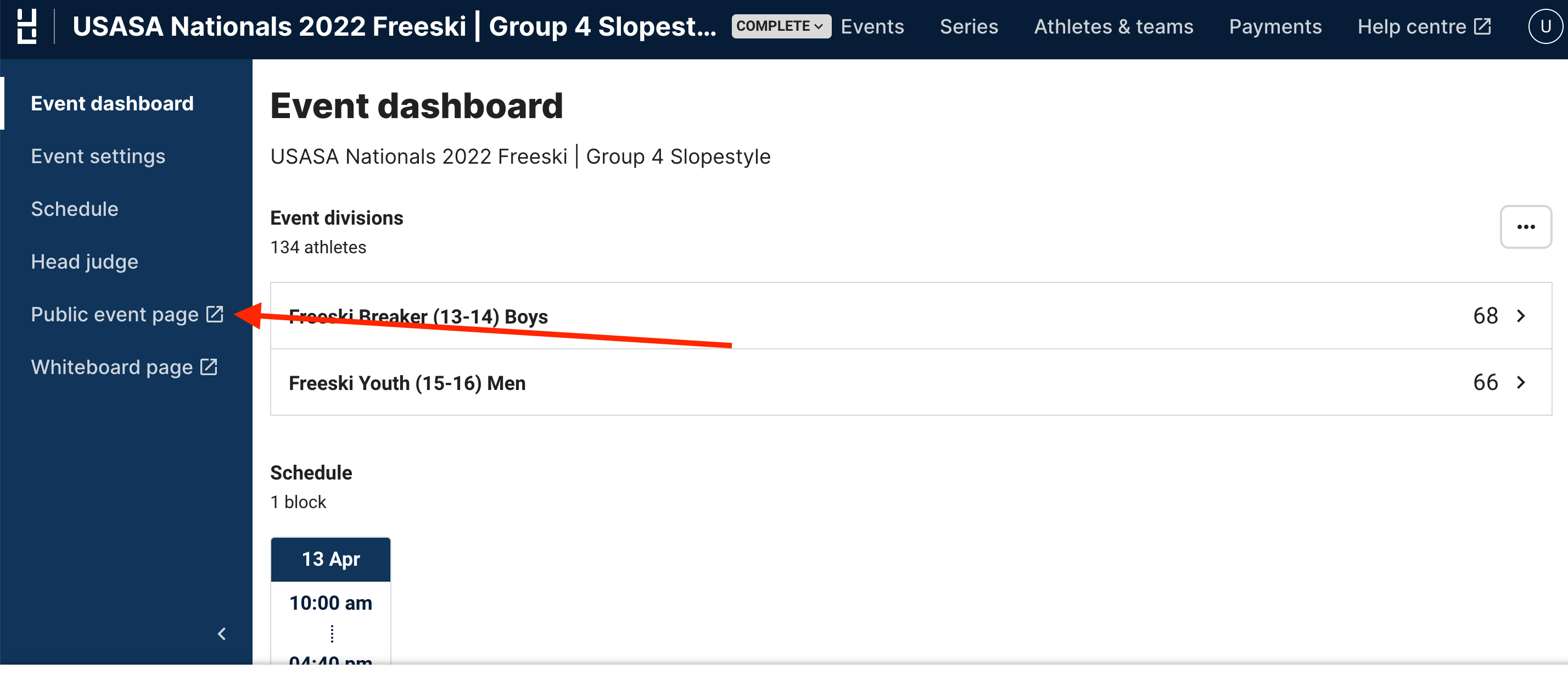Image resolution: width=1568 pixels, height=691 pixels.
Task: Open the COMPLETE status dropdown
Action: point(780,27)
